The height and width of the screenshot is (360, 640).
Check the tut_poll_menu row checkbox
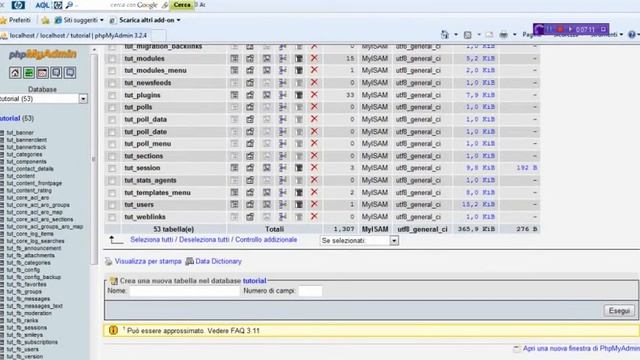(x=112, y=144)
